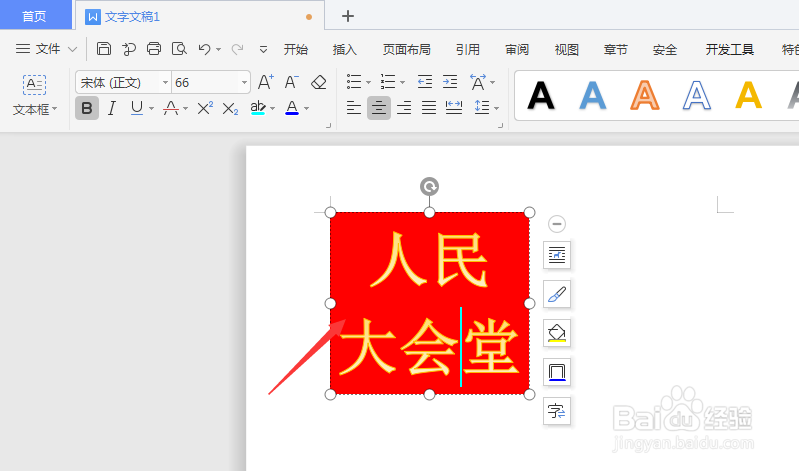The height and width of the screenshot is (471, 799).
Task: Toggle Underline formatting
Action: (x=137, y=108)
